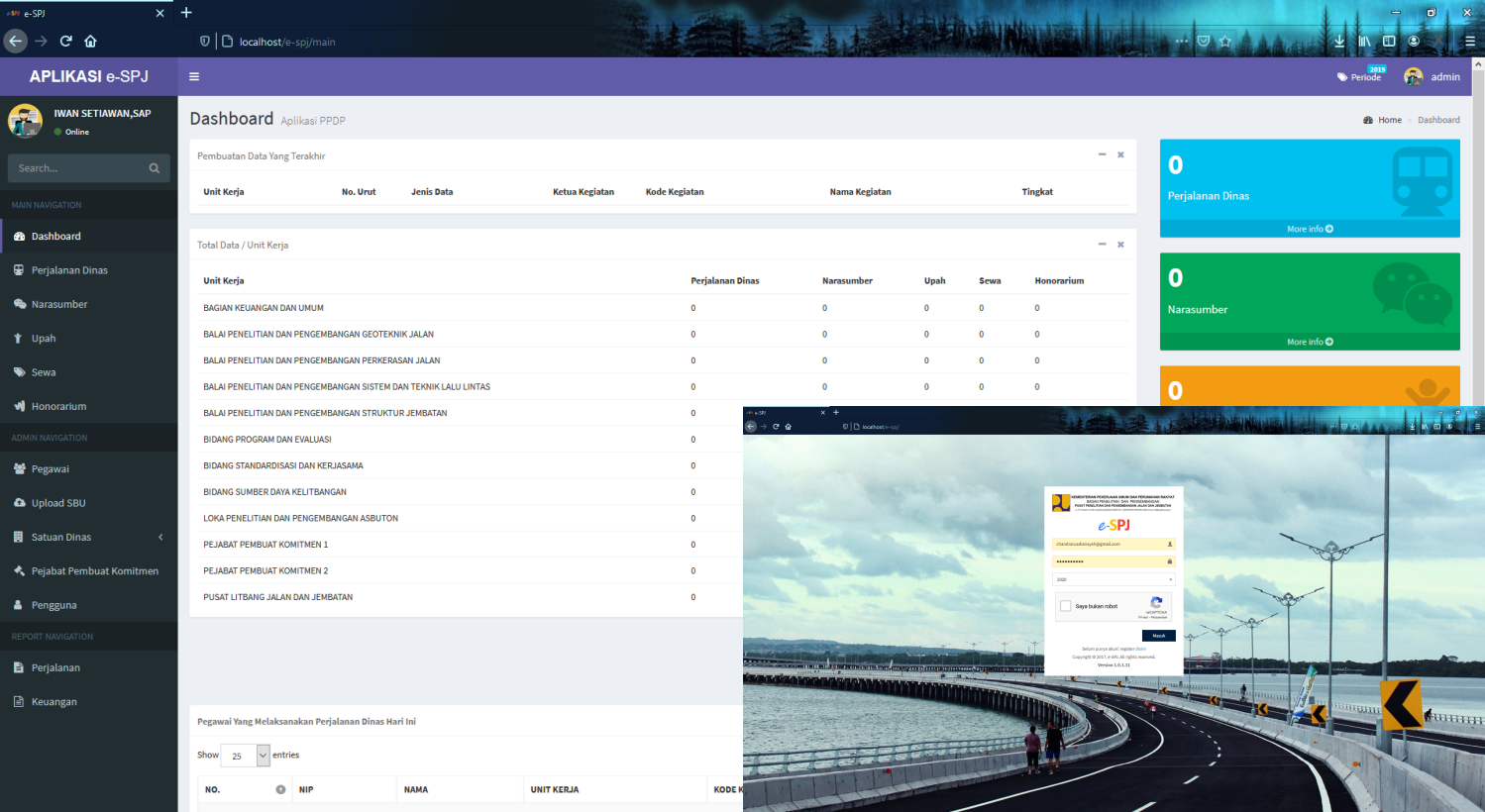Viewport: 1485px width, 812px height.
Task: Open the year dropdown on login form
Action: pos(1114,579)
